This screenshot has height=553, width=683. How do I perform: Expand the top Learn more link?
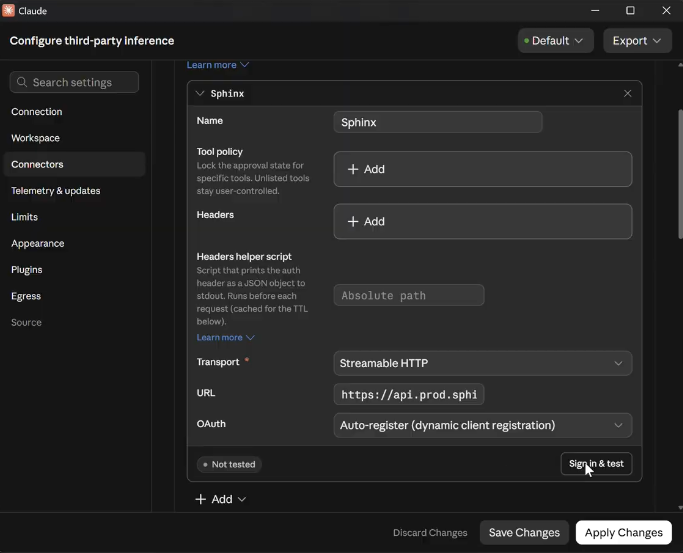click(218, 65)
